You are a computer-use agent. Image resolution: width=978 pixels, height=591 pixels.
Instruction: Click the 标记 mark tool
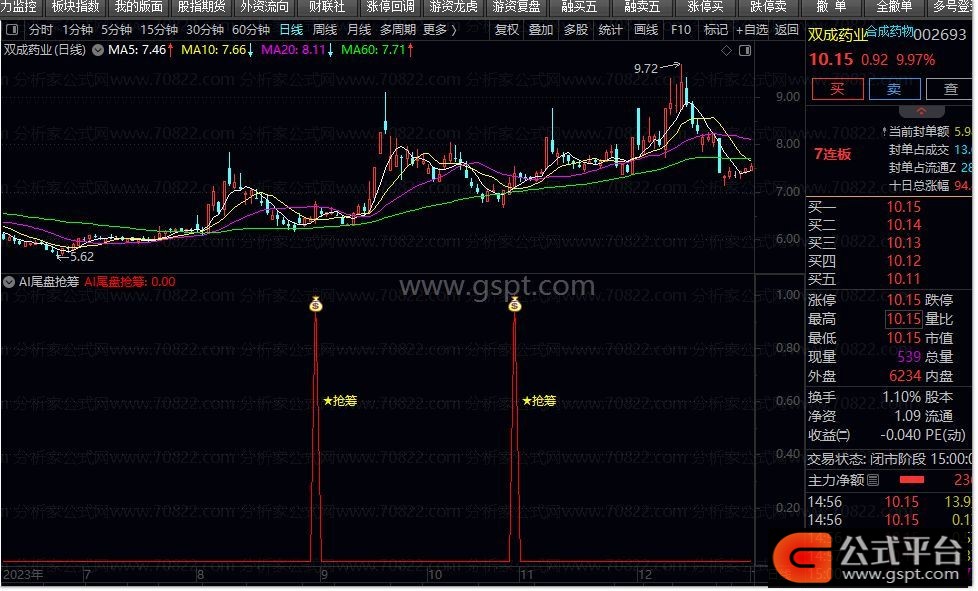[715, 30]
